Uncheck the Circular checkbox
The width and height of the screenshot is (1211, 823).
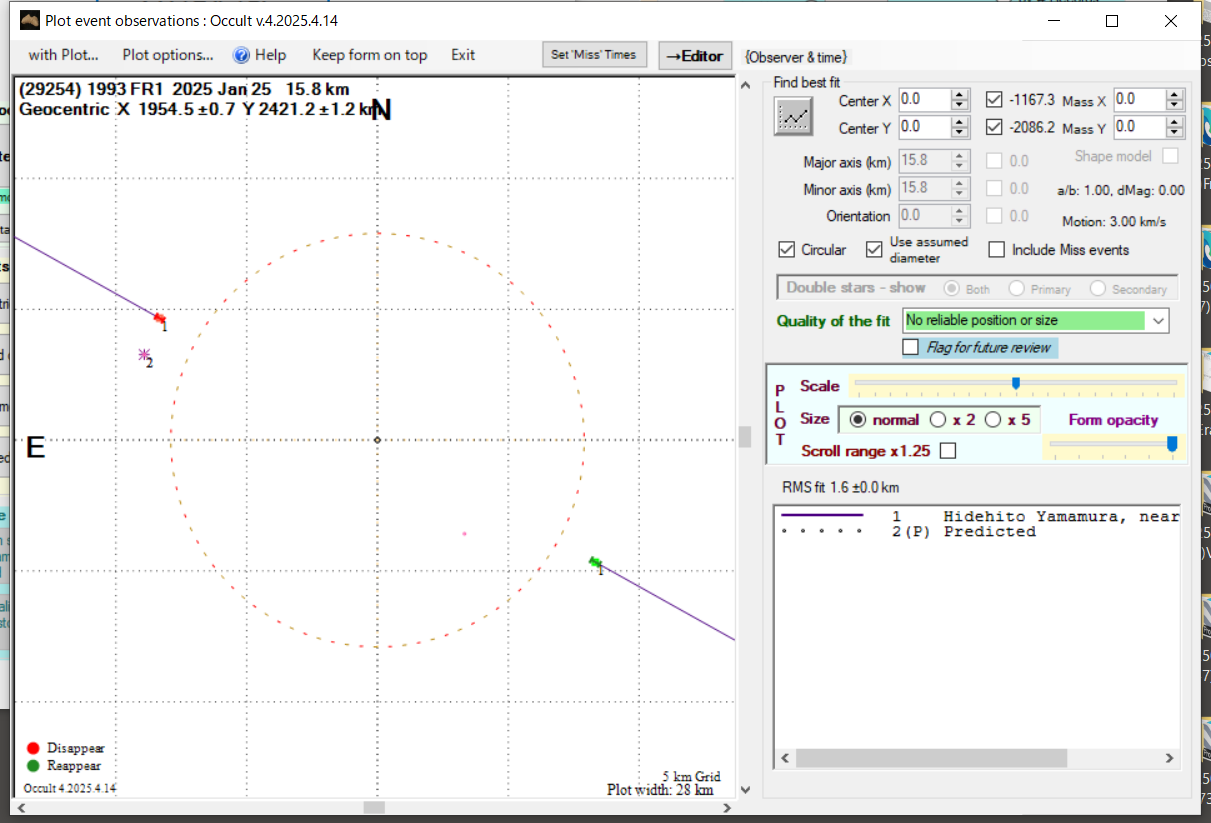tap(787, 250)
